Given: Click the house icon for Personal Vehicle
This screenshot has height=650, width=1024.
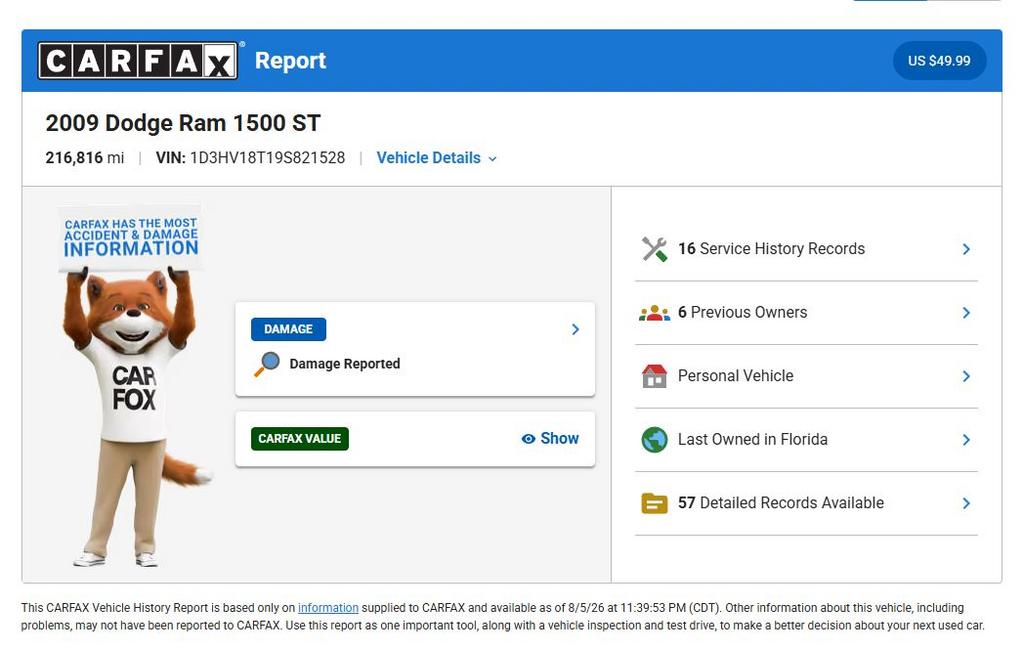Looking at the screenshot, I should 654,376.
